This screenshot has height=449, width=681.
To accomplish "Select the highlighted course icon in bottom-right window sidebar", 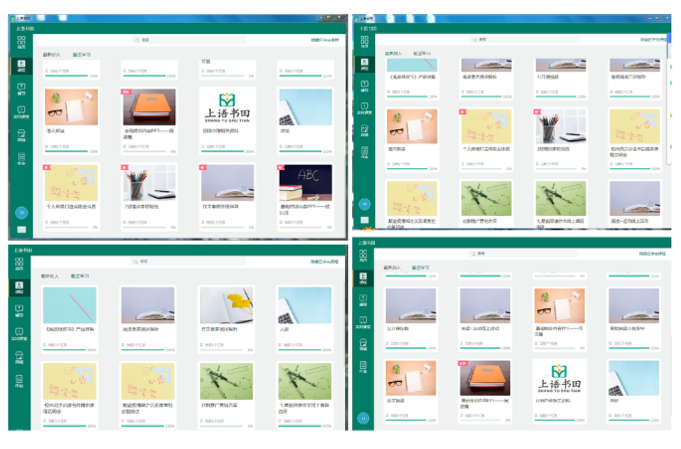I will [x=363, y=278].
